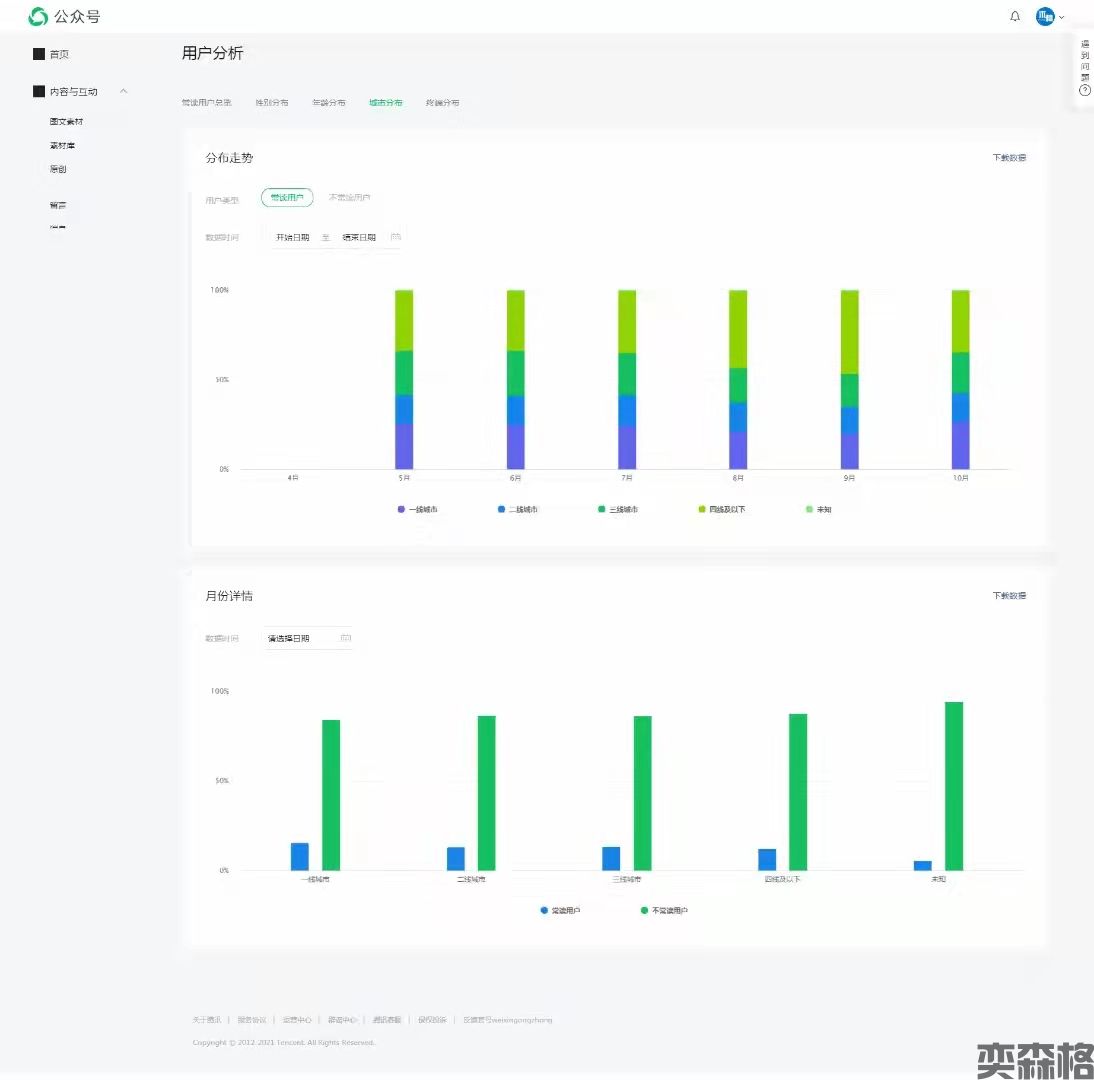
Task: Open the notification bell
Action: click(x=1015, y=17)
